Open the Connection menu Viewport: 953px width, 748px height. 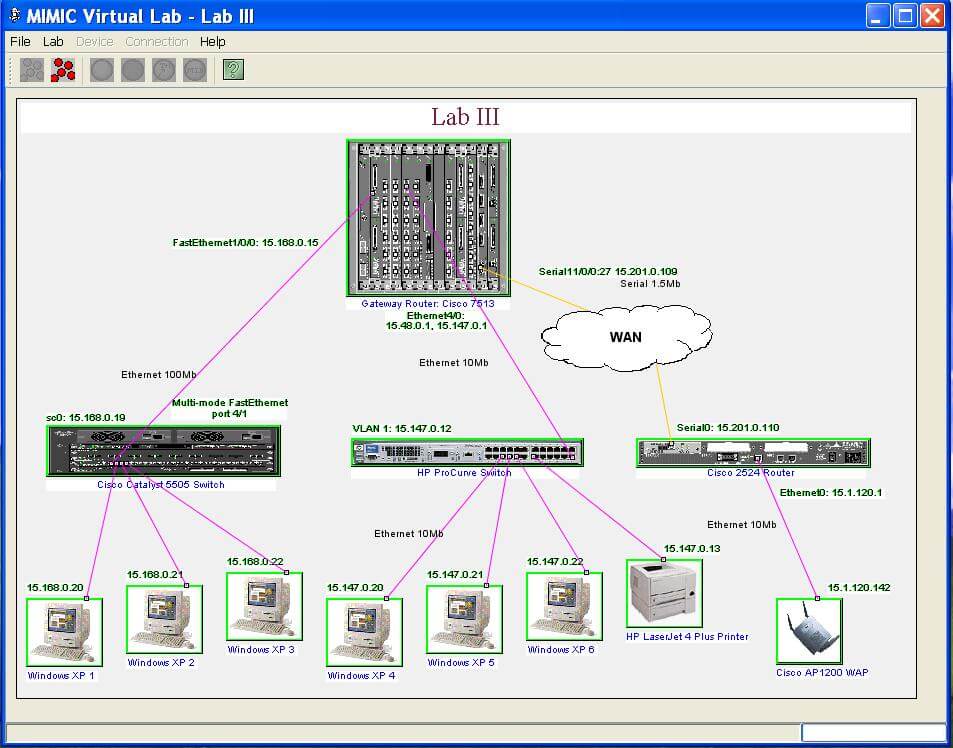pyautogui.click(x=157, y=41)
